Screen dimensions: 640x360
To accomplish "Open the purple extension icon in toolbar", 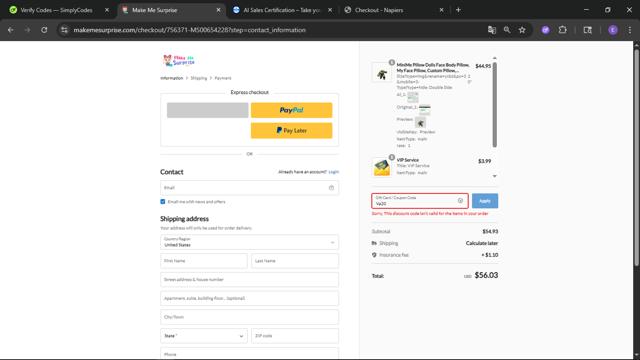I will pyautogui.click(x=545, y=30).
